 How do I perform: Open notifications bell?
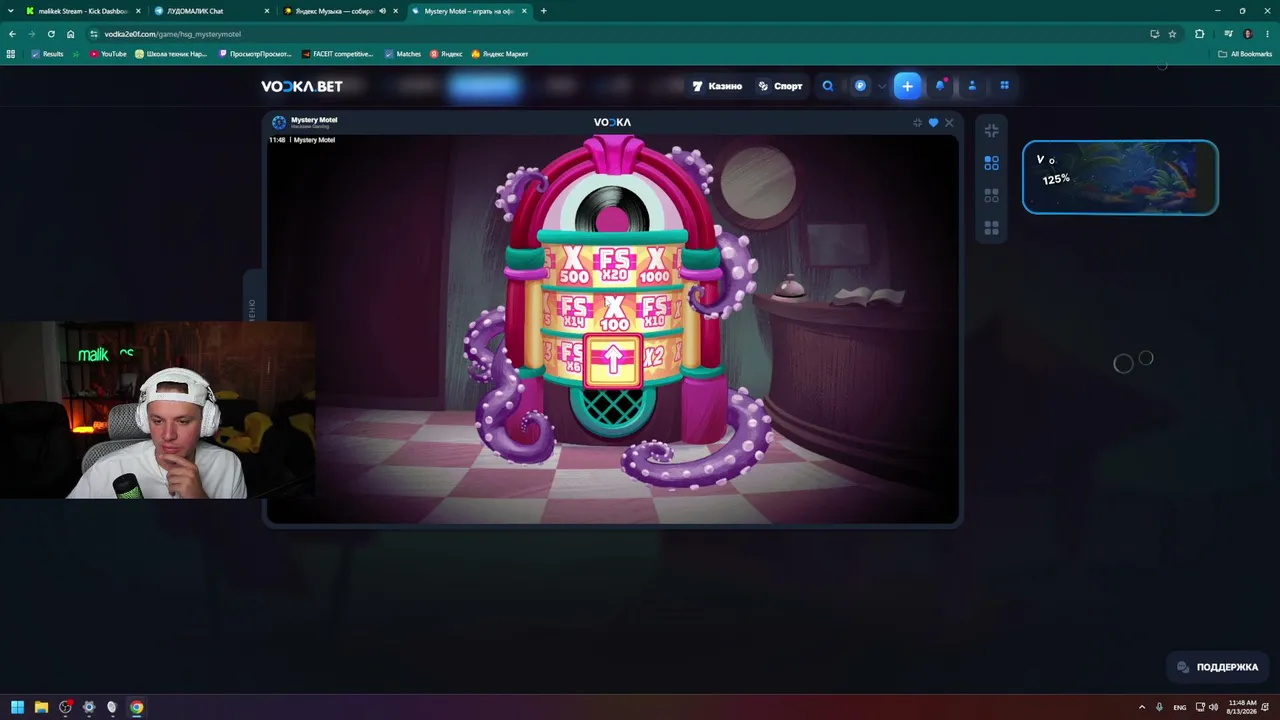tap(940, 86)
